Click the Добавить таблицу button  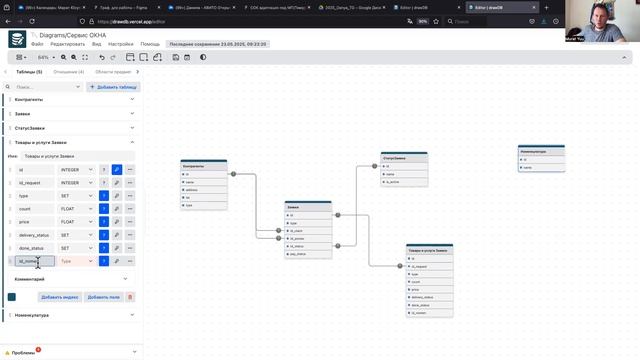pyautogui.click(x=113, y=87)
